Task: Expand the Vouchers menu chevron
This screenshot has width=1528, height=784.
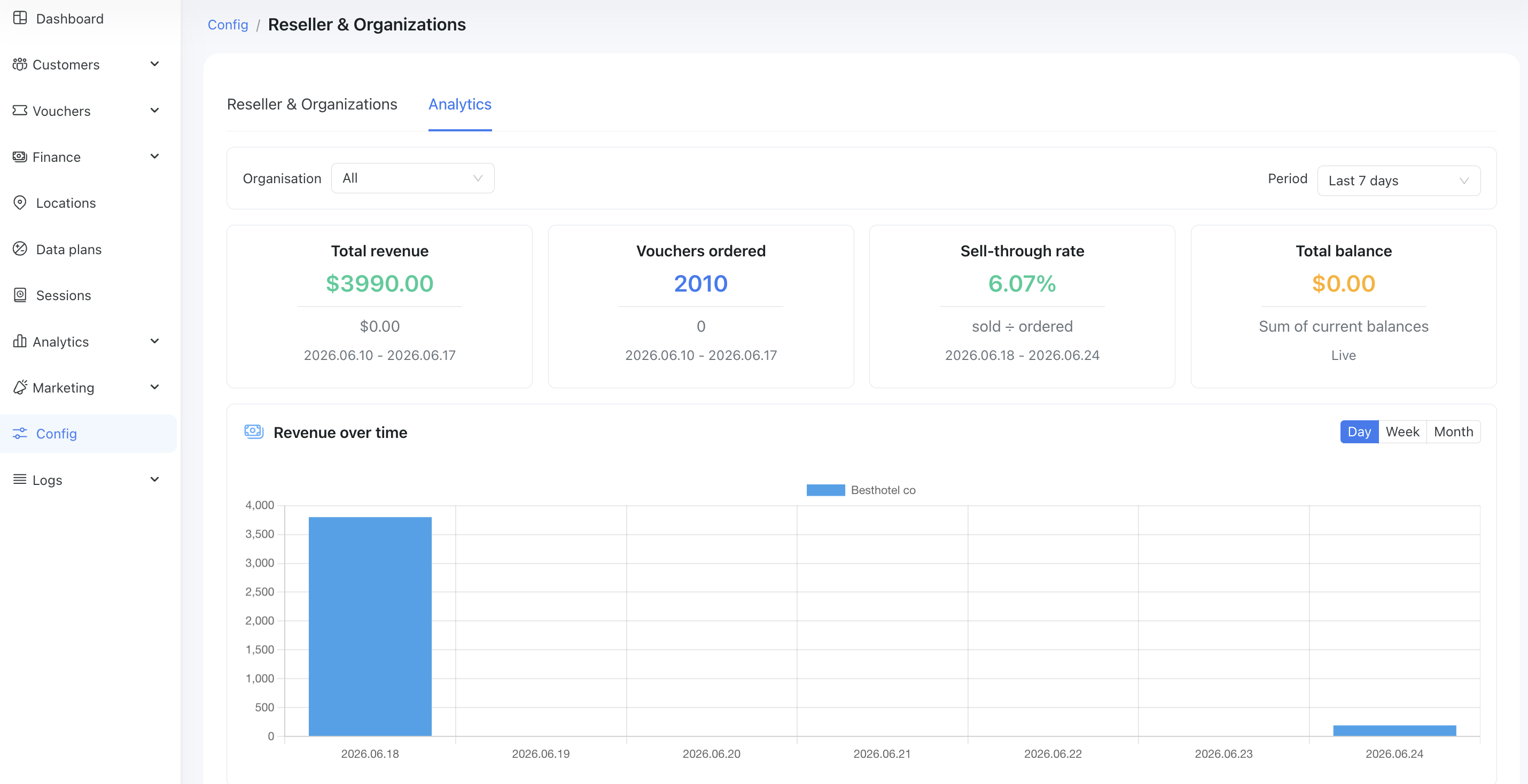Action: coord(155,111)
